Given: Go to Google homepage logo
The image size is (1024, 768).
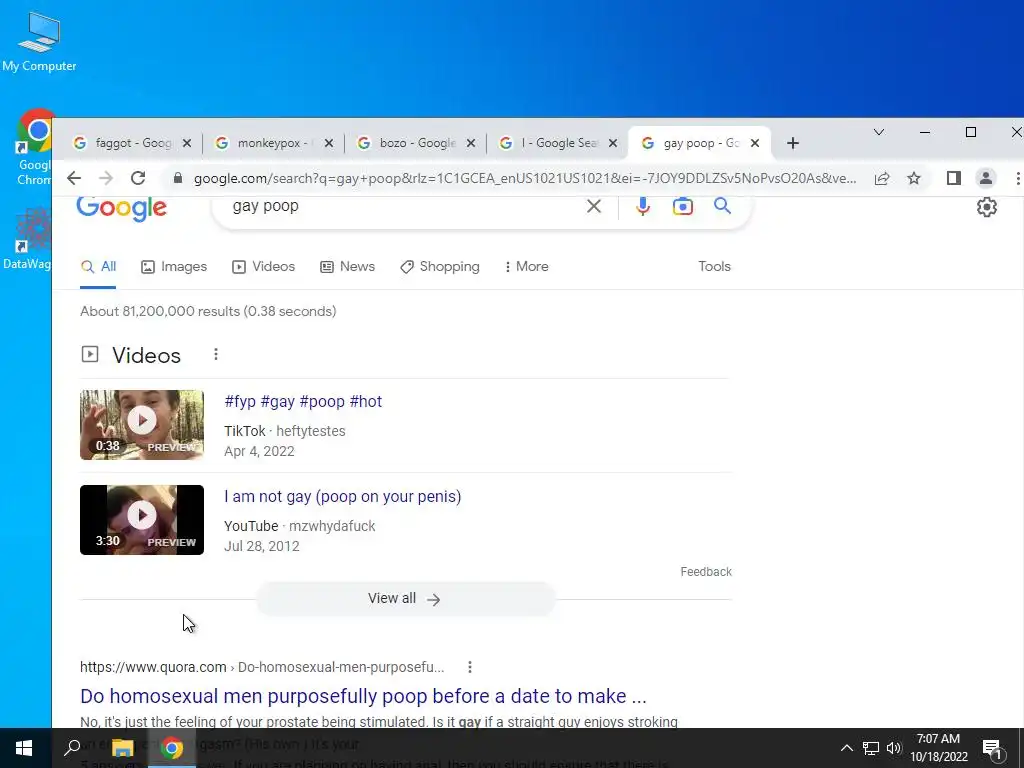Looking at the screenshot, I should click(x=121, y=208).
